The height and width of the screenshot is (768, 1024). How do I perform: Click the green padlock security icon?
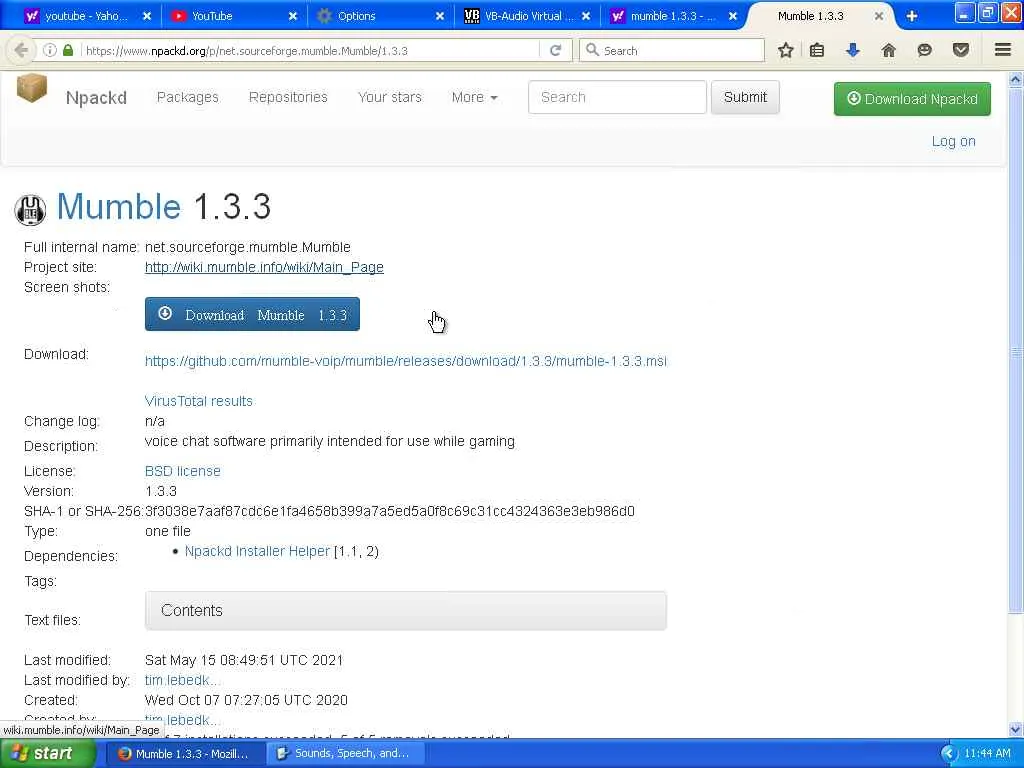click(68, 50)
